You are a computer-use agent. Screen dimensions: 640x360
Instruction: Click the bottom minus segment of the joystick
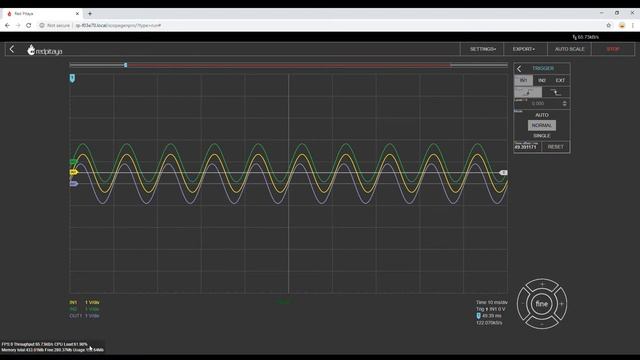[x=542, y=324]
